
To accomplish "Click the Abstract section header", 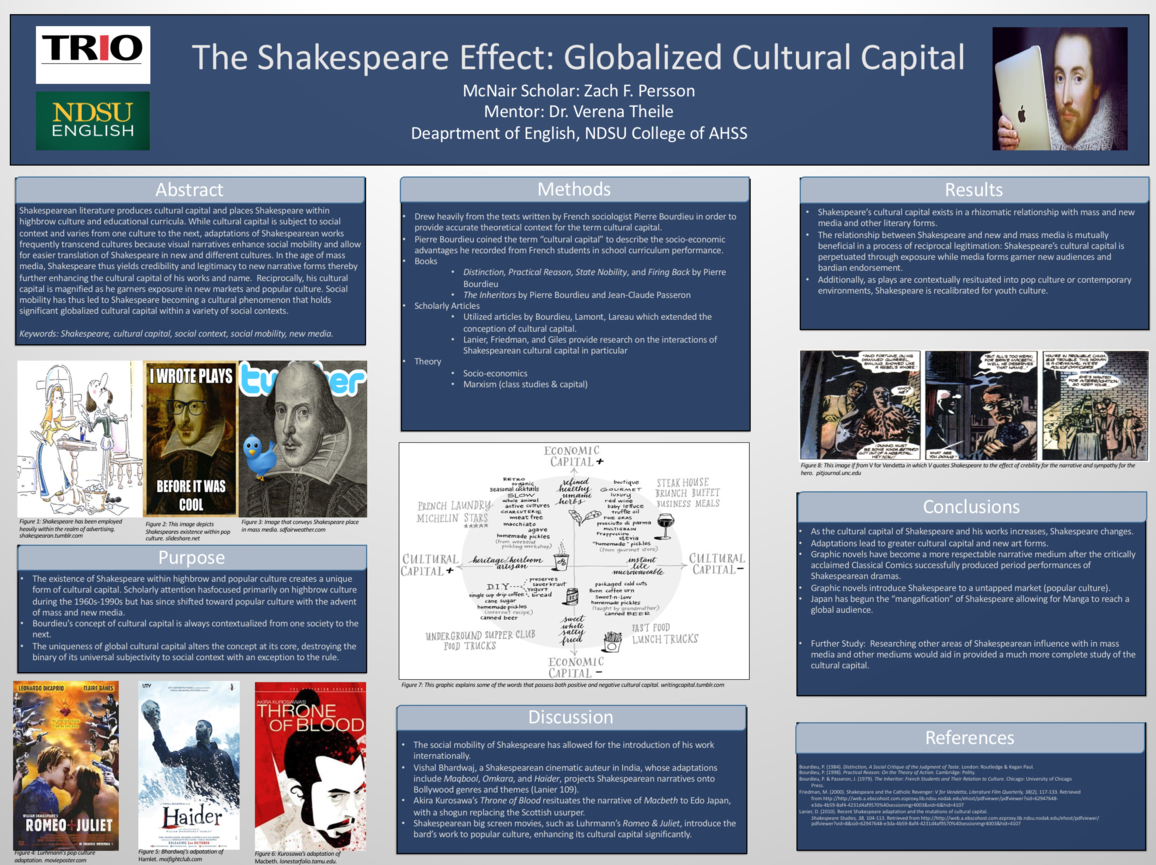I will [x=190, y=189].
